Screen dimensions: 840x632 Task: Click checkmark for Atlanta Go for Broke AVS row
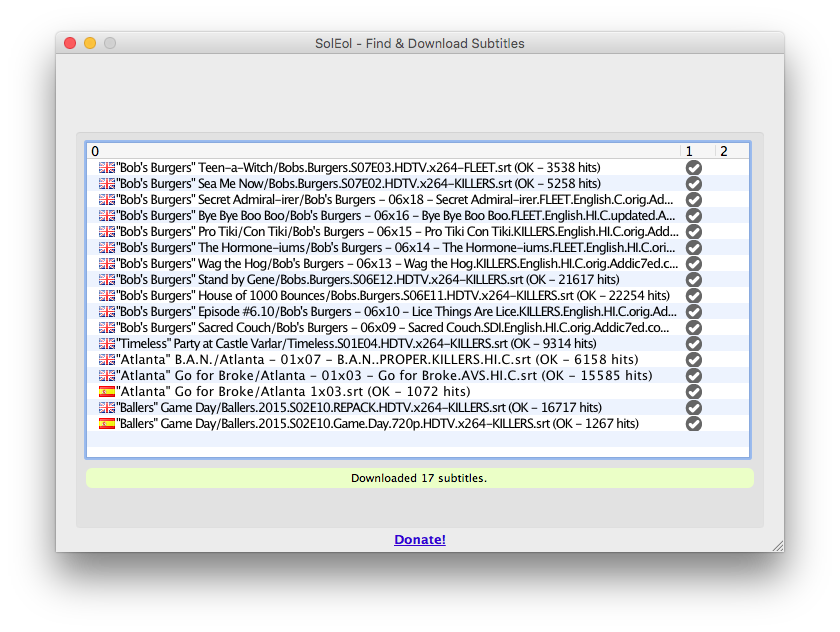tap(694, 375)
